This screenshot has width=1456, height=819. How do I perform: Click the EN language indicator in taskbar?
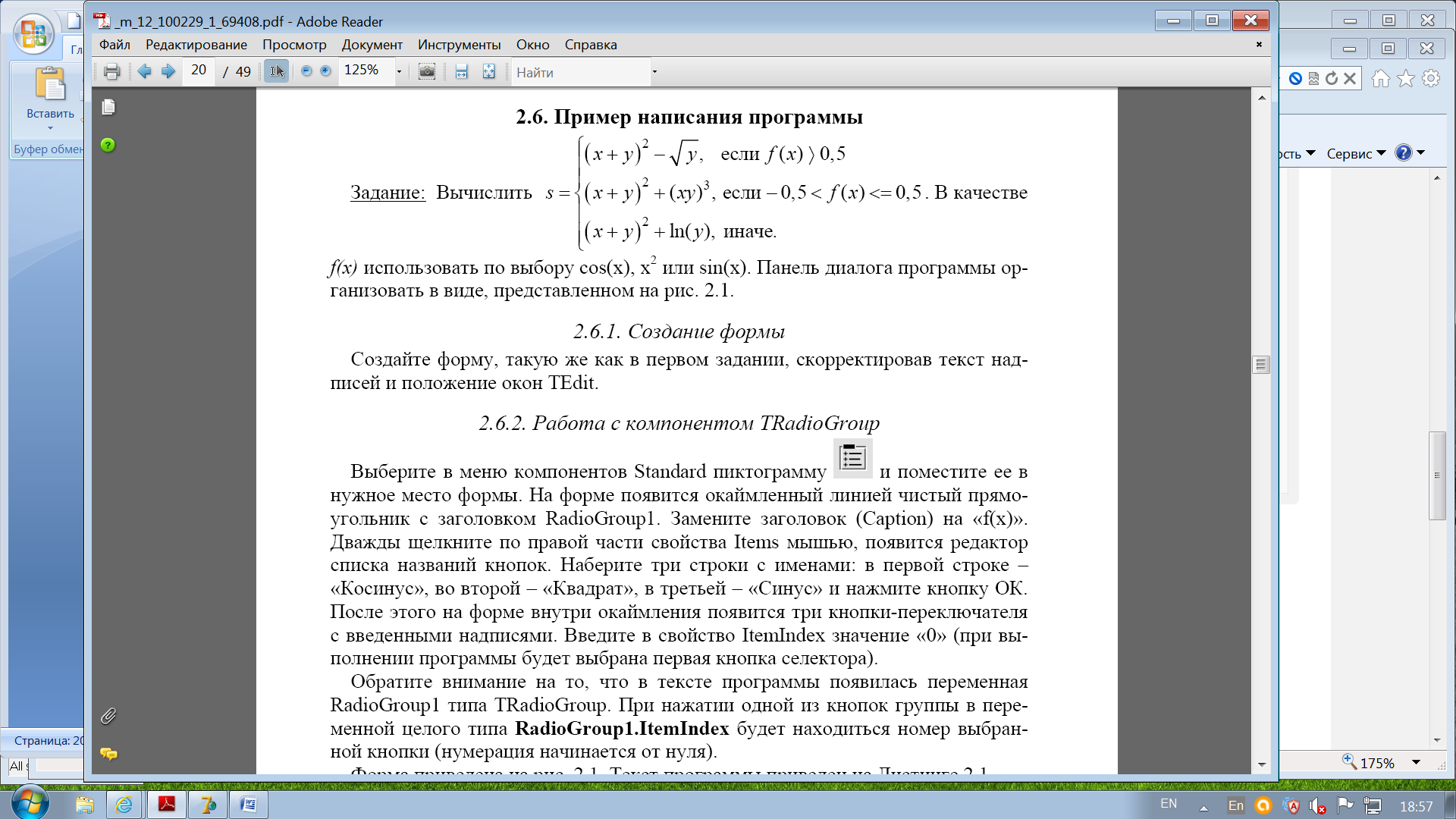pos(1169,804)
